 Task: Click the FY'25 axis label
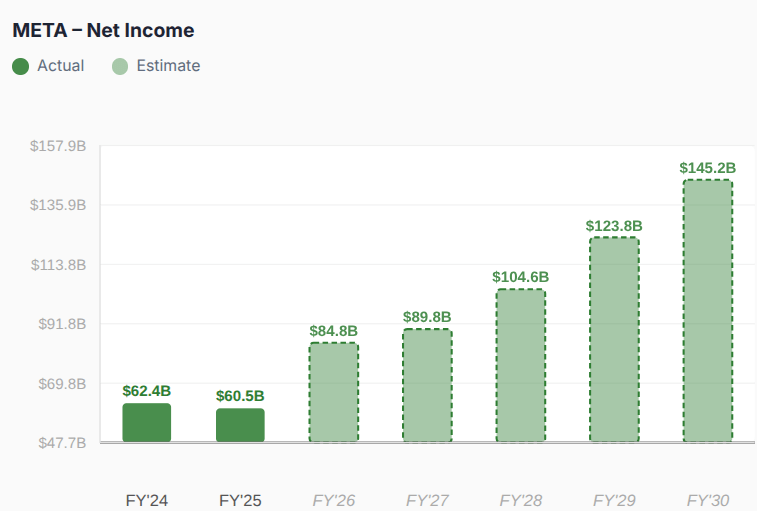pos(240,500)
